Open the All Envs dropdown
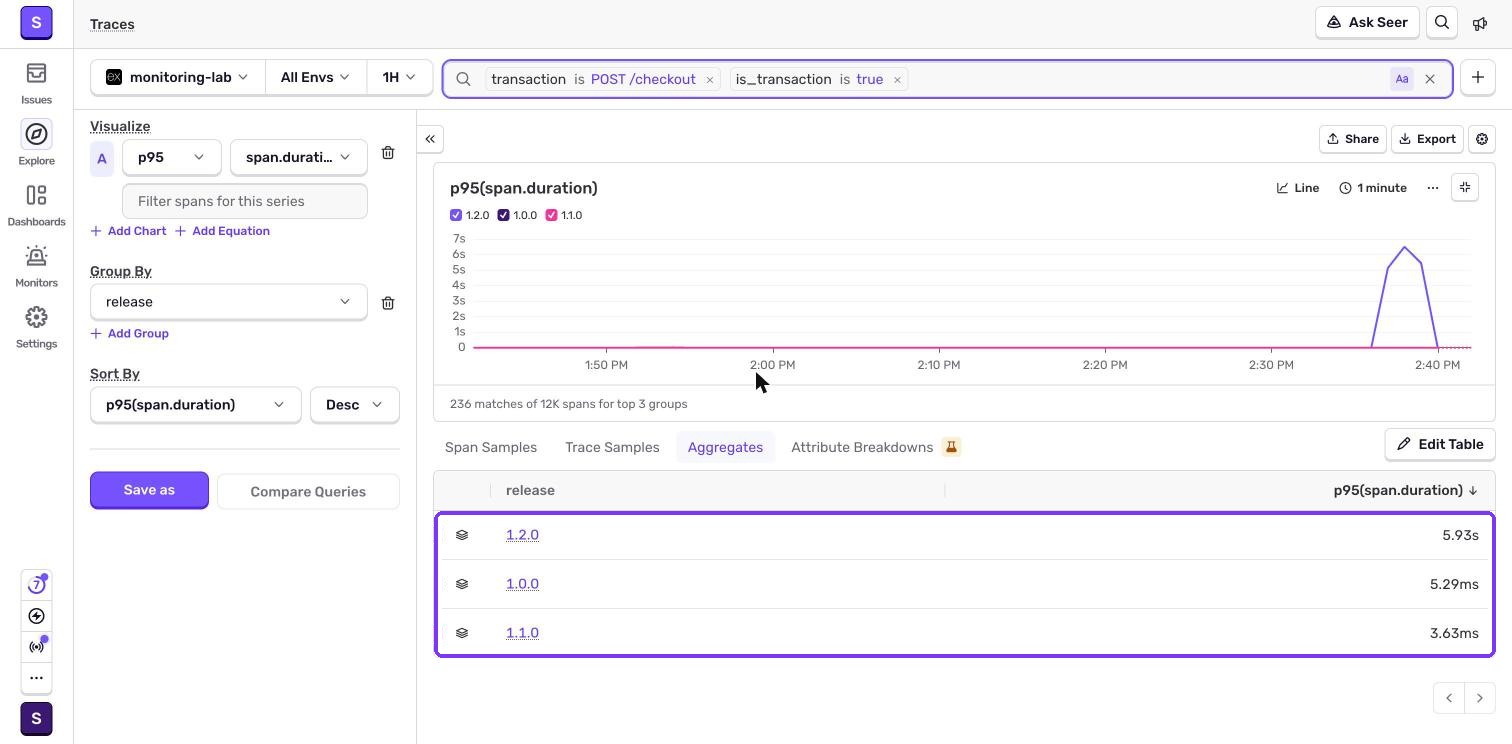This screenshot has width=1512, height=744. [x=315, y=77]
